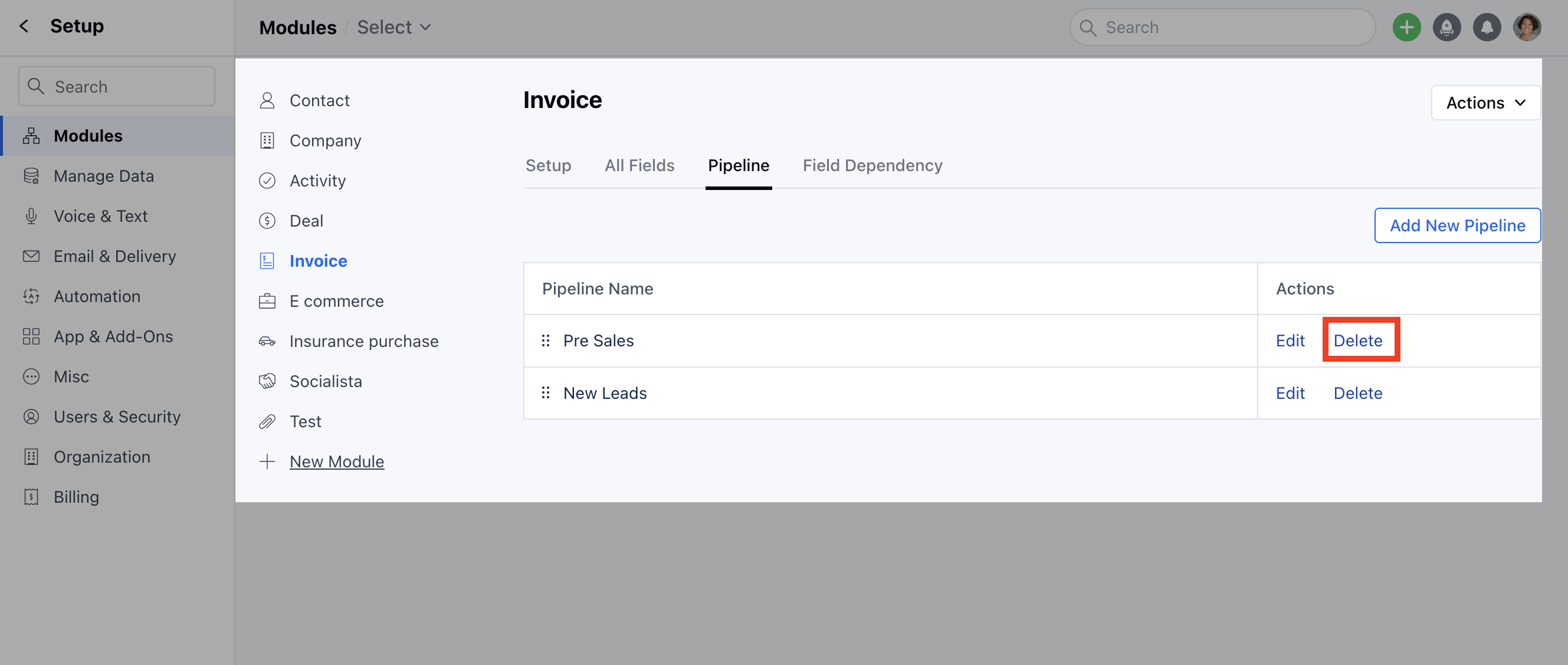Delete the Pre Sales pipeline
Viewport: 1568px width, 665px height.
tap(1357, 340)
